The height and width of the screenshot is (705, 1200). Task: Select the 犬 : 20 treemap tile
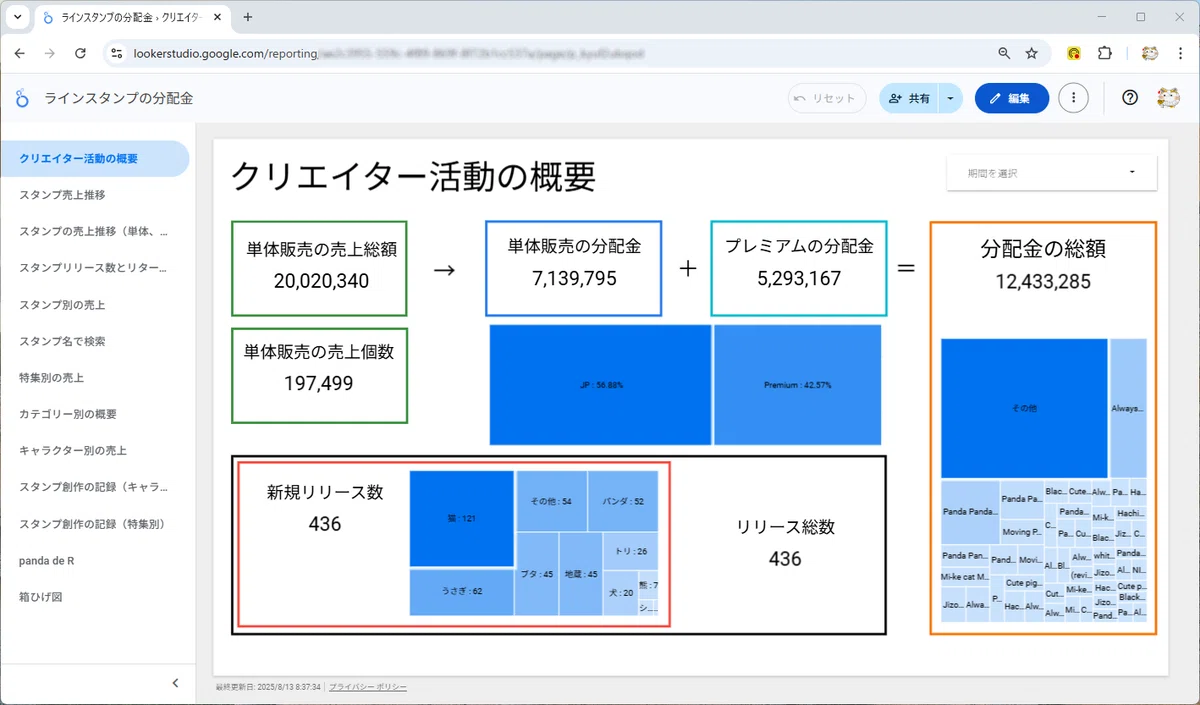pos(620,592)
